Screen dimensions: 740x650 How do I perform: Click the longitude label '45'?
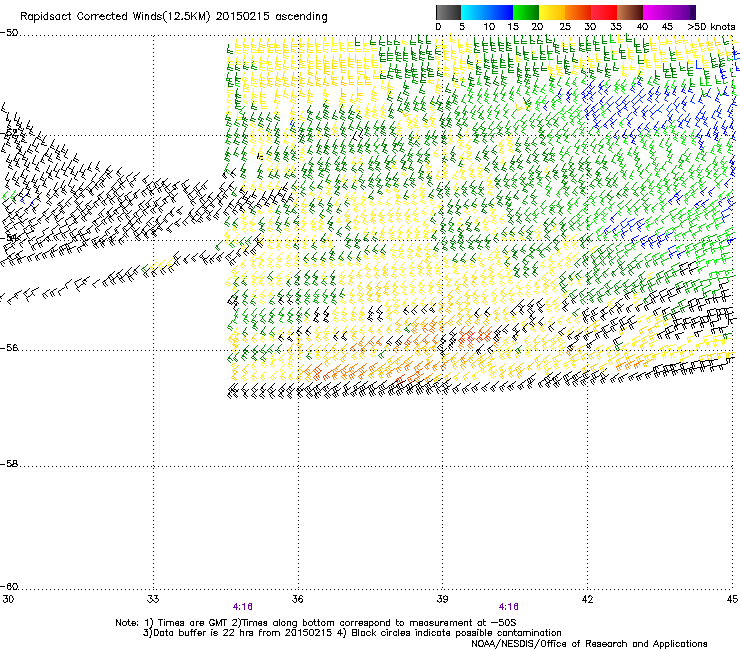click(x=732, y=599)
